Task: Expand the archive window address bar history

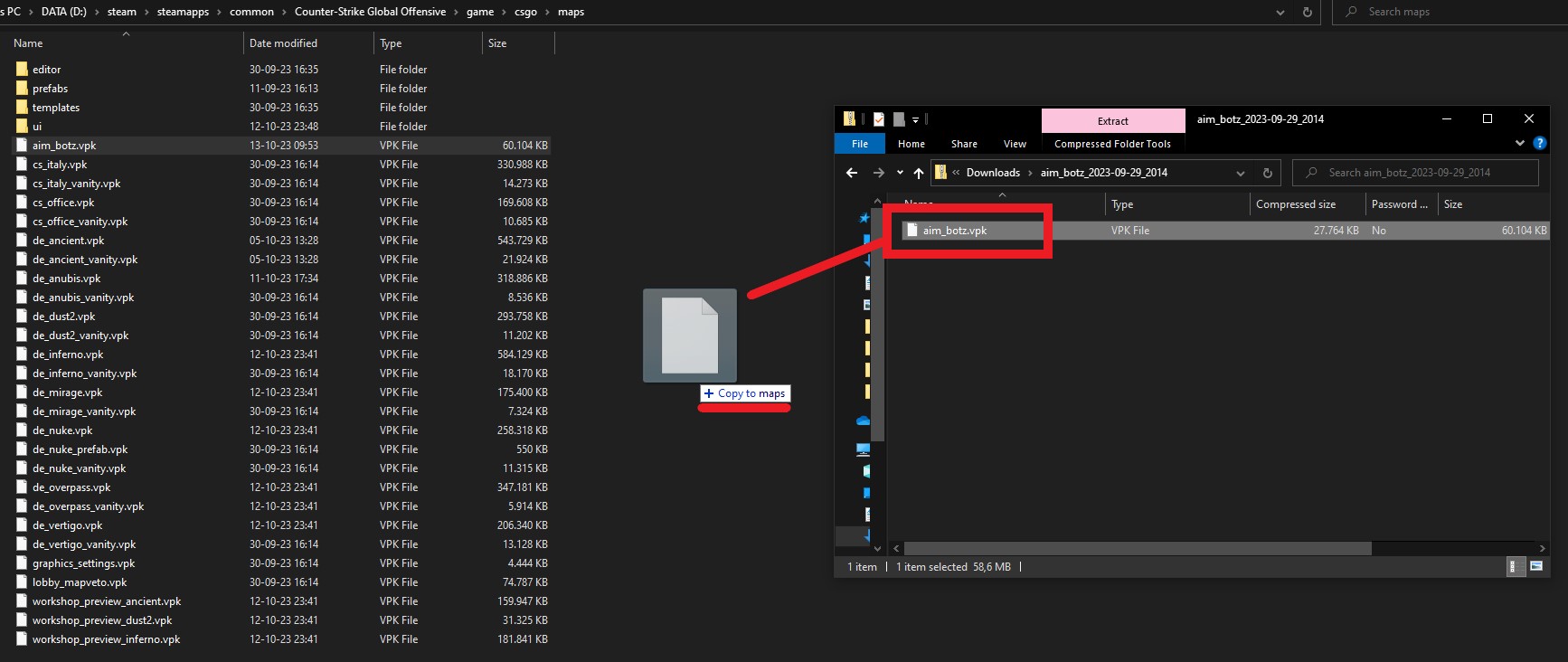Action: 1241,173
